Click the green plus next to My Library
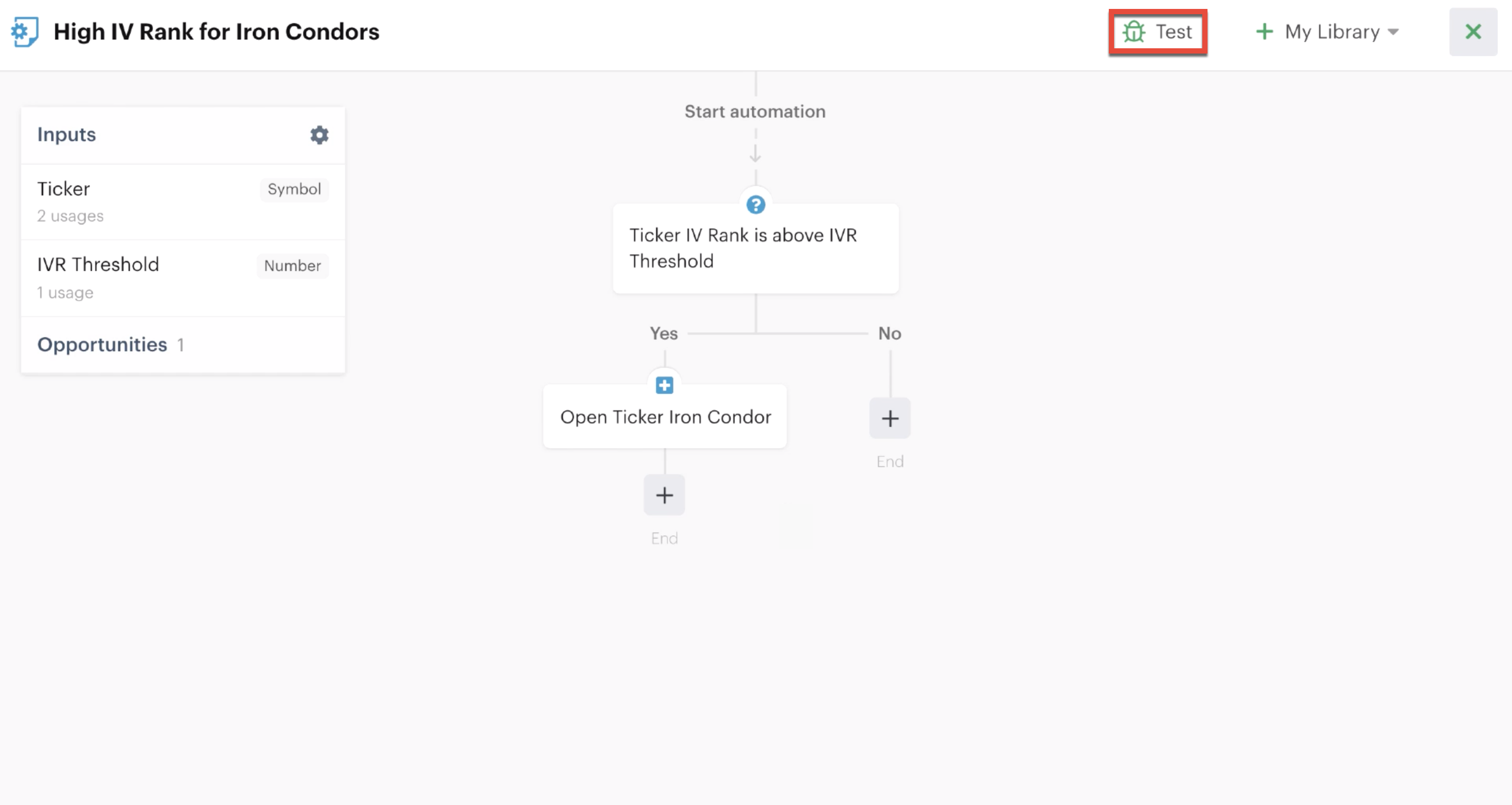The image size is (1512, 805). (1264, 31)
